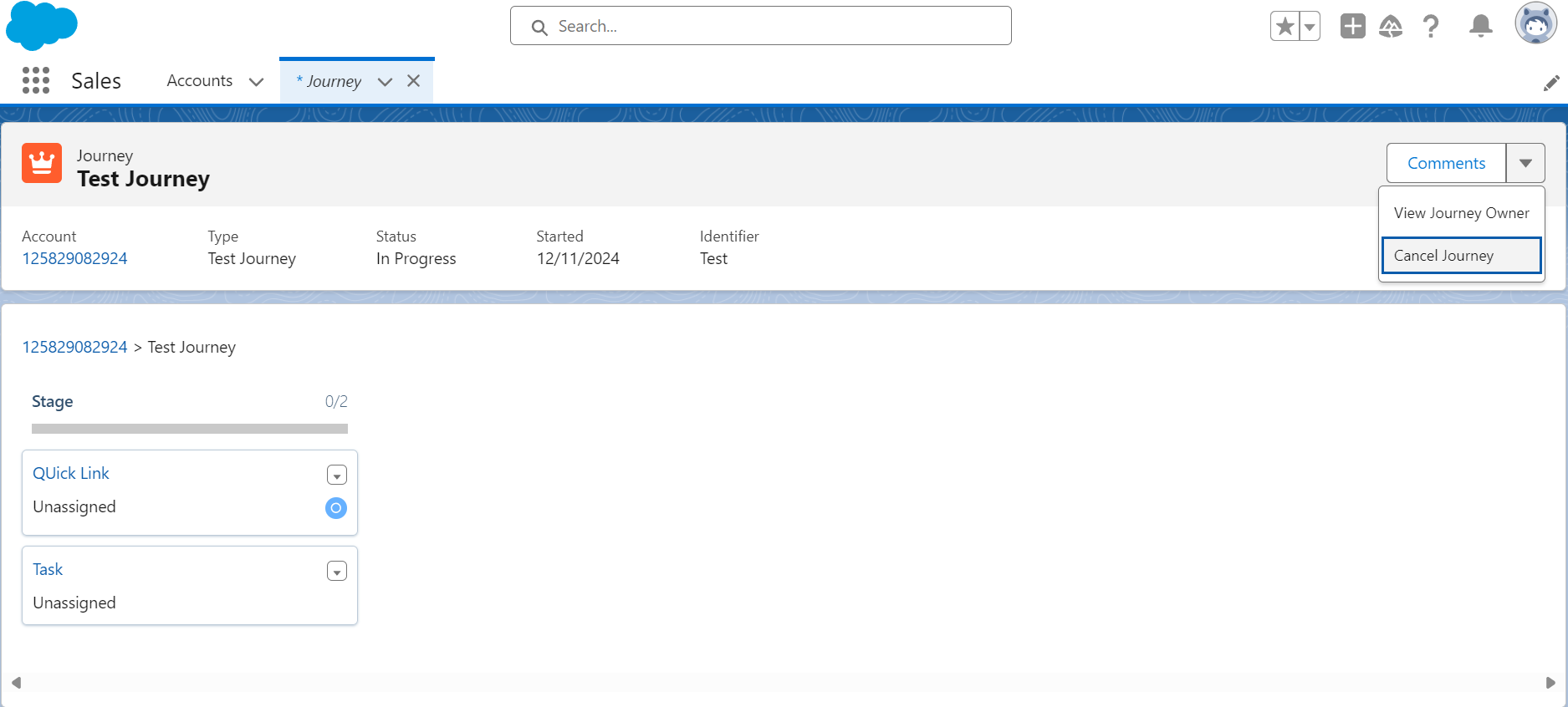Image resolution: width=1568 pixels, height=707 pixels.
Task: Expand the Task card dropdown
Action: [x=336, y=572]
